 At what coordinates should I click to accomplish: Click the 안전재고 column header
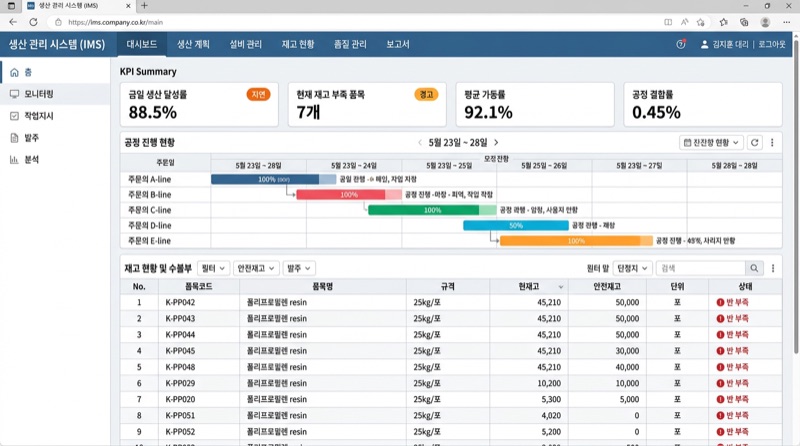tap(607, 287)
